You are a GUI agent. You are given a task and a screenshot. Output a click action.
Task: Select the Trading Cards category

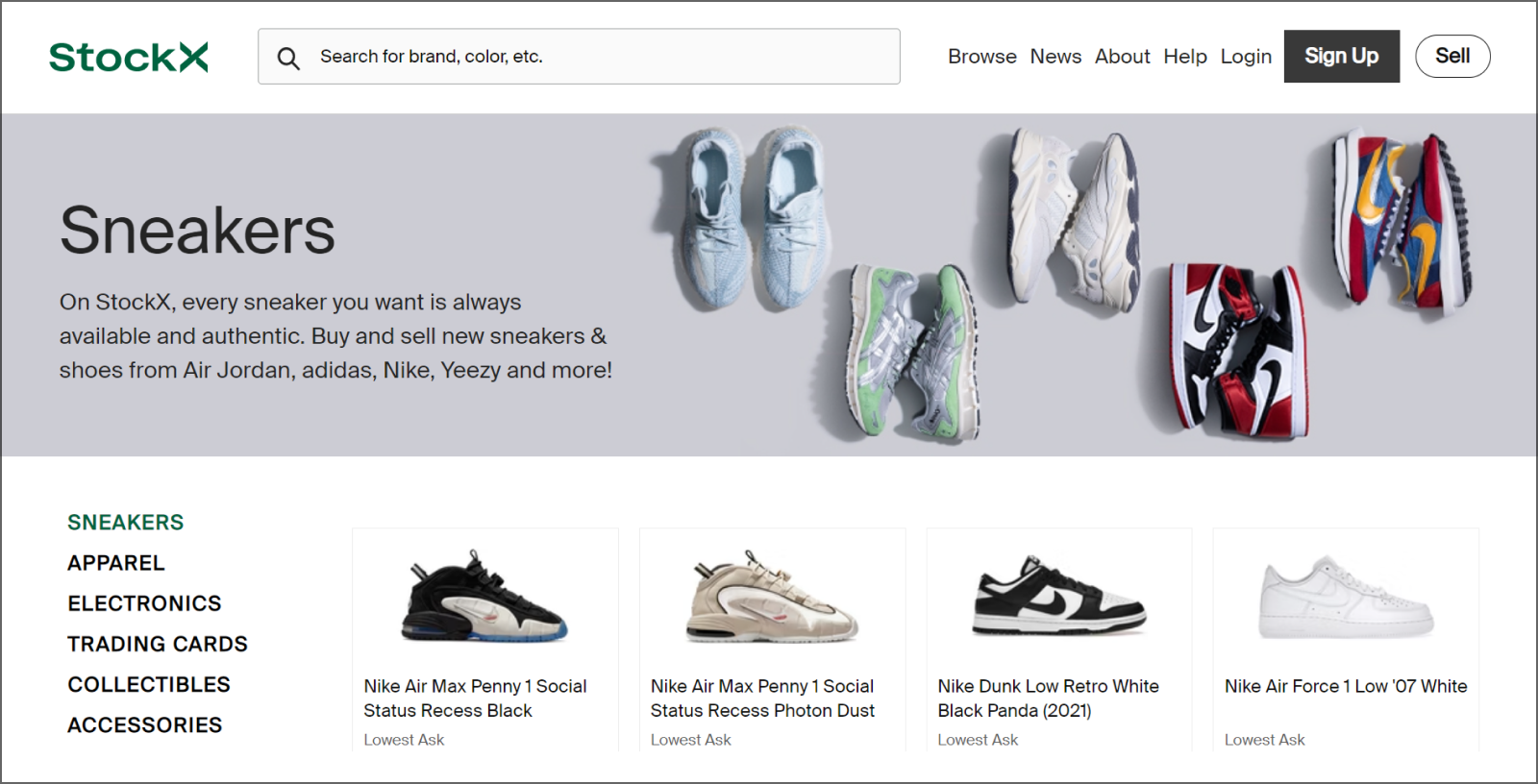[x=158, y=644]
